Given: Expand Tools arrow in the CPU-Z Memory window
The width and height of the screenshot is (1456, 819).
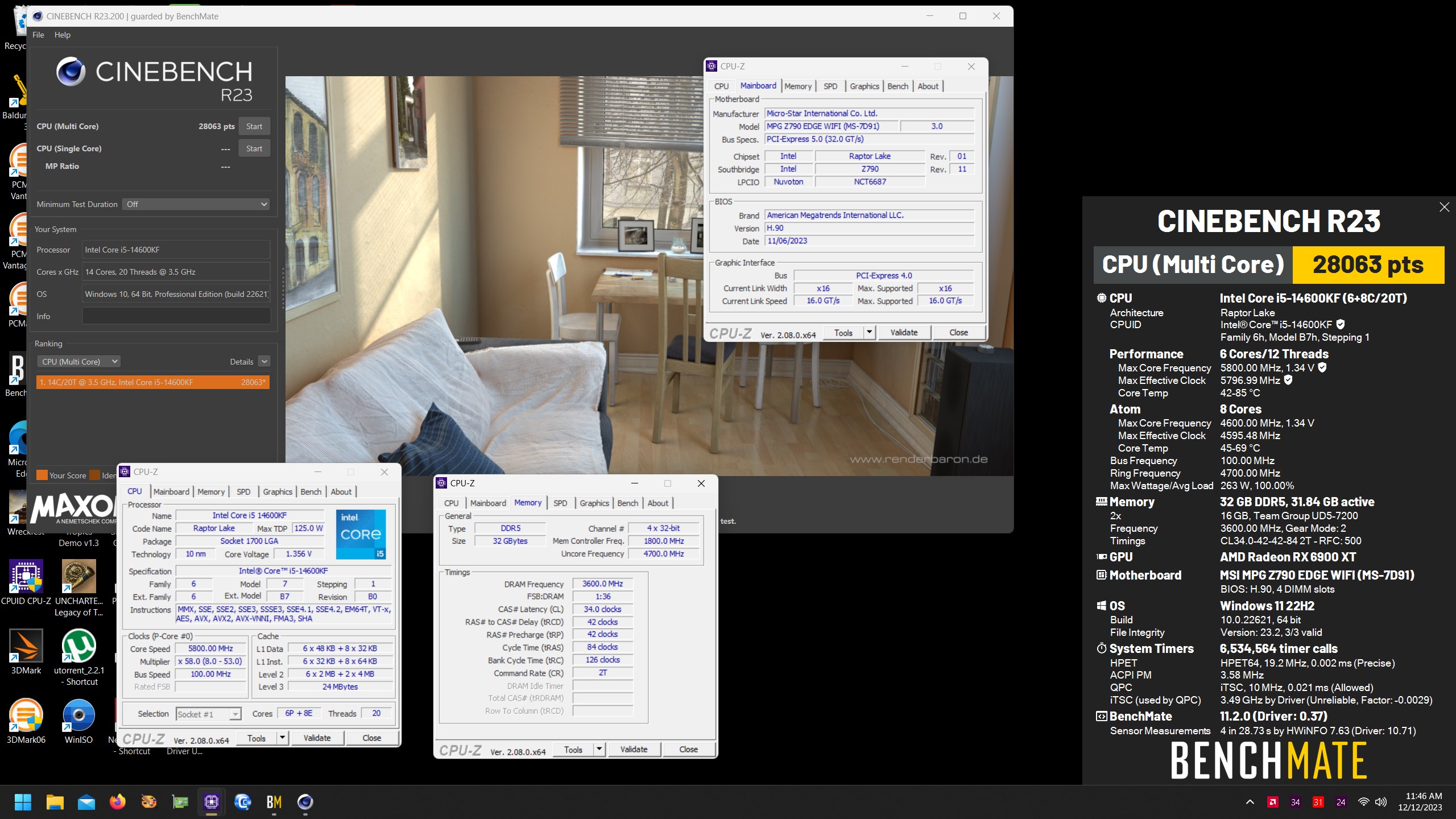Looking at the screenshot, I should click(599, 750).
